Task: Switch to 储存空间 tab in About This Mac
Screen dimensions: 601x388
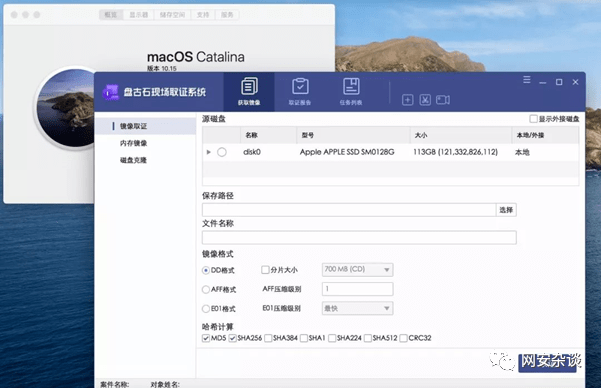Action: pos(172,15)
